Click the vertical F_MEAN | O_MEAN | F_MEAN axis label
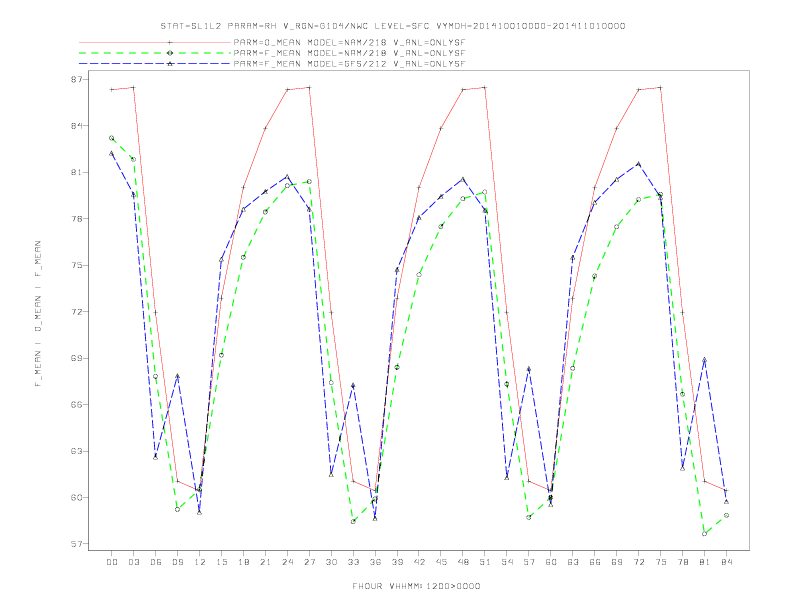792x612 pixels. pyautogui.click(x=38, y=314)
